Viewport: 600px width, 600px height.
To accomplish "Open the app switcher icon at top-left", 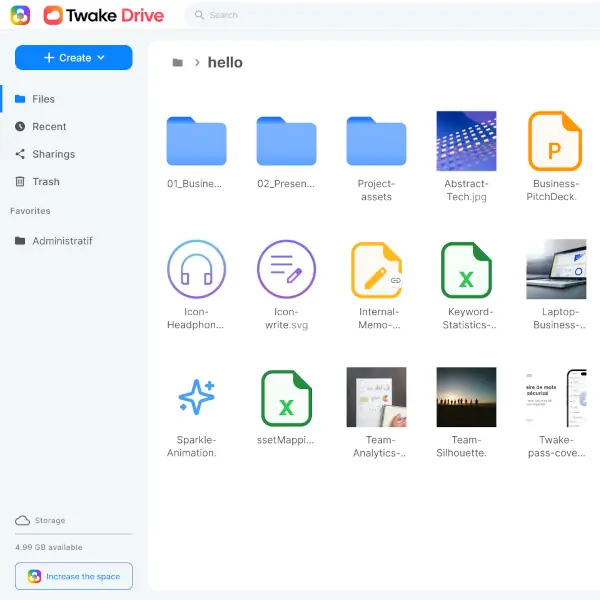I will pyautogui.click(x=20, y=15).
